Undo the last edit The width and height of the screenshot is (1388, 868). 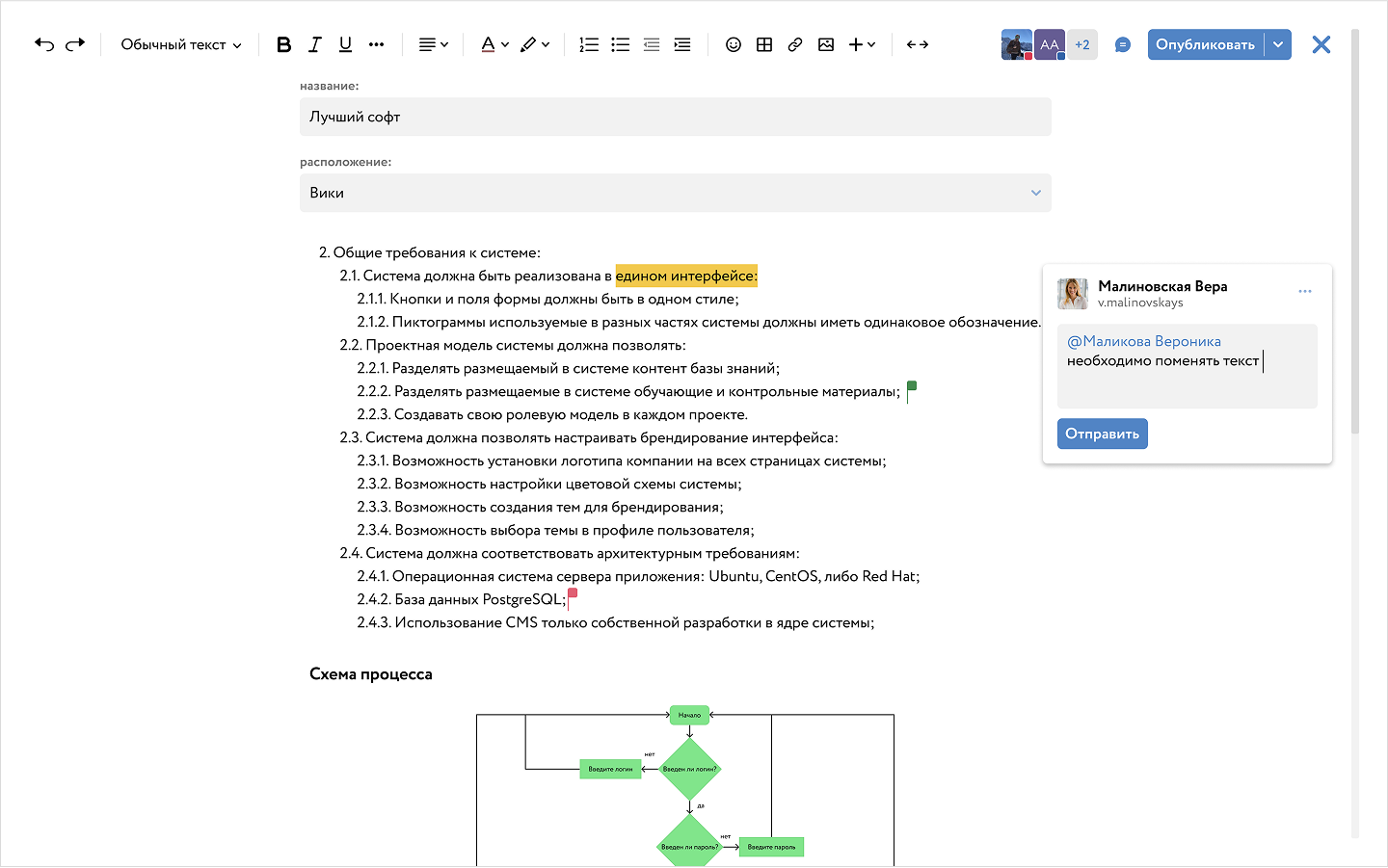click(44, 44)
